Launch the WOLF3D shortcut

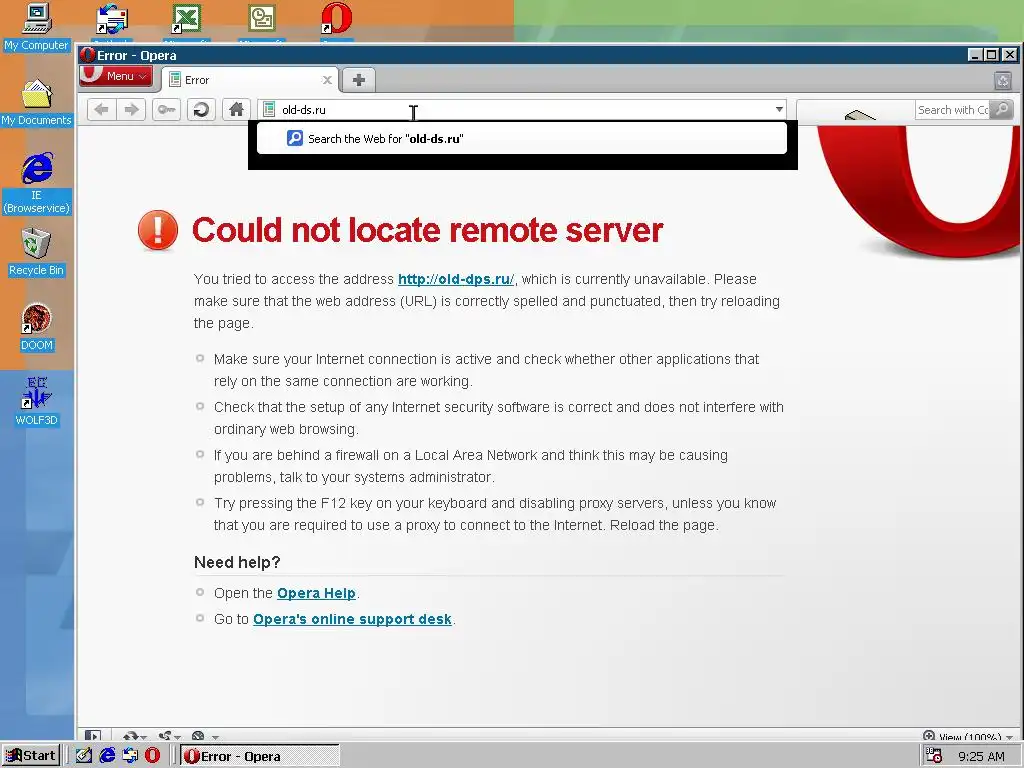[x=37, y=402]
